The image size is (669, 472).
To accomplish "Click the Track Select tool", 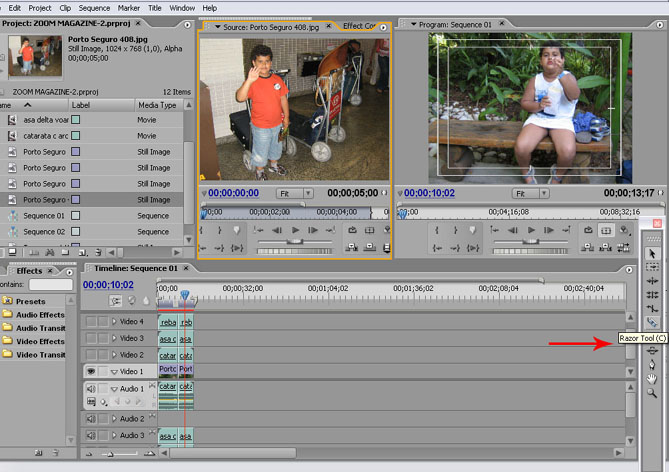I will click(x=653, y=267).
